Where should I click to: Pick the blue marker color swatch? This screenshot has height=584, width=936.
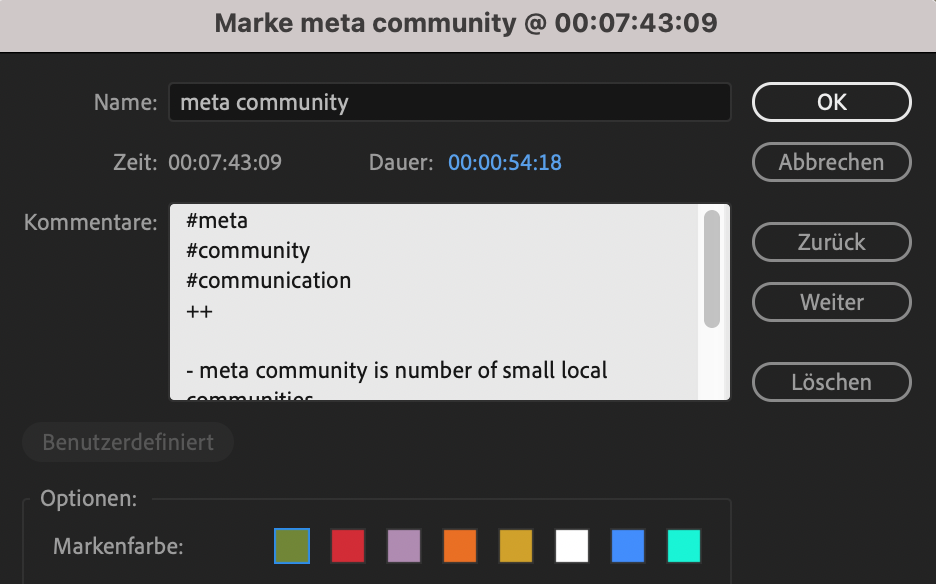coord(628,546)
